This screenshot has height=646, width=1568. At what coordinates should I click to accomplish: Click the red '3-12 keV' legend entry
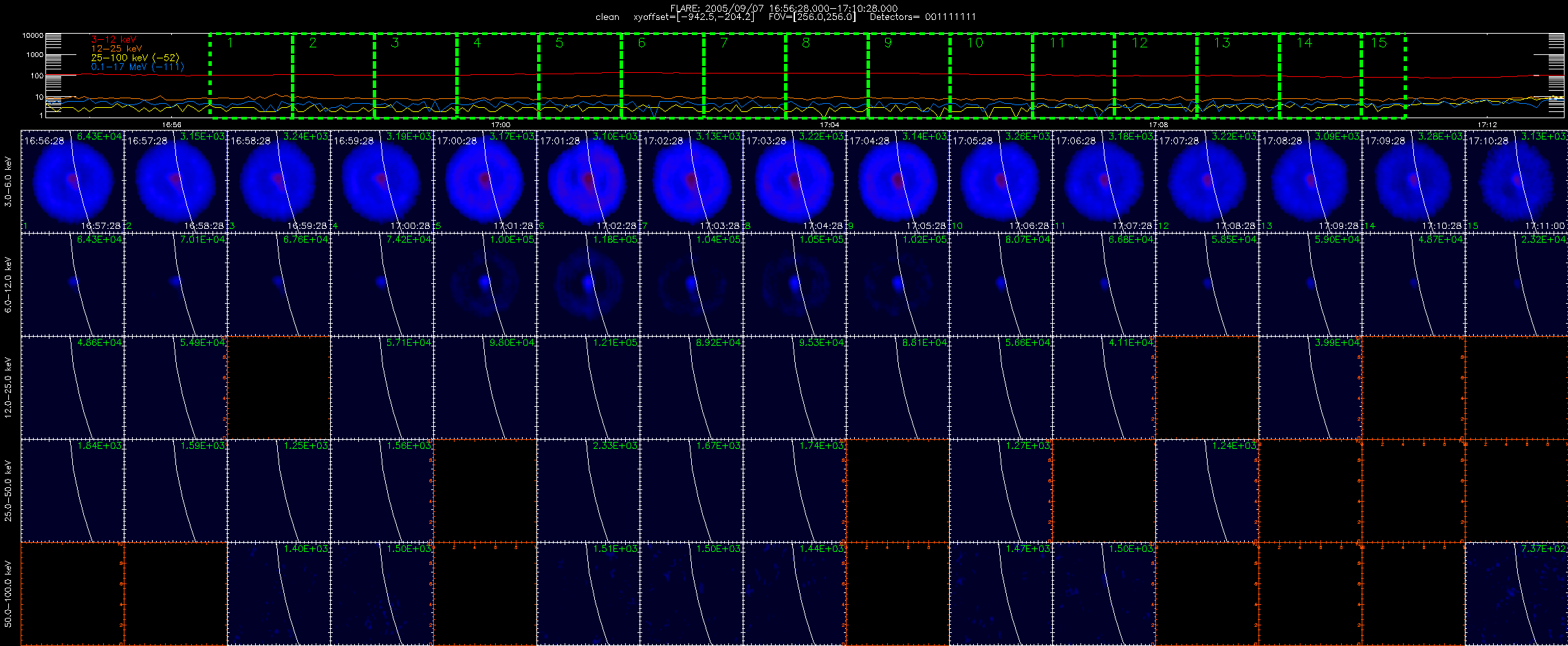113,40
